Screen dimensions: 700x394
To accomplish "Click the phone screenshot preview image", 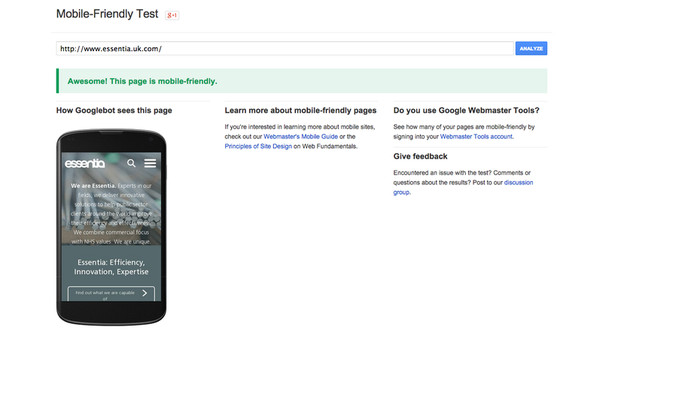I will click(x=111, y=227).
